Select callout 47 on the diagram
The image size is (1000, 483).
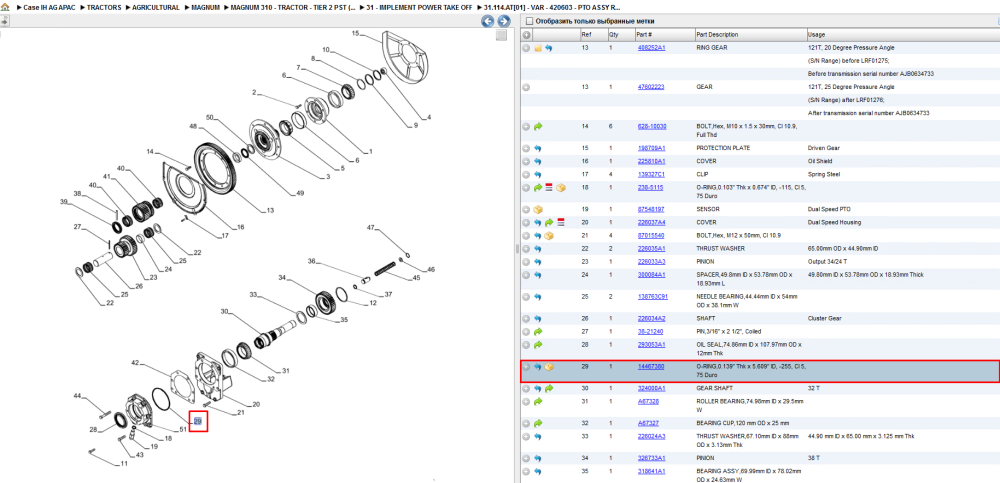(371, 227)
